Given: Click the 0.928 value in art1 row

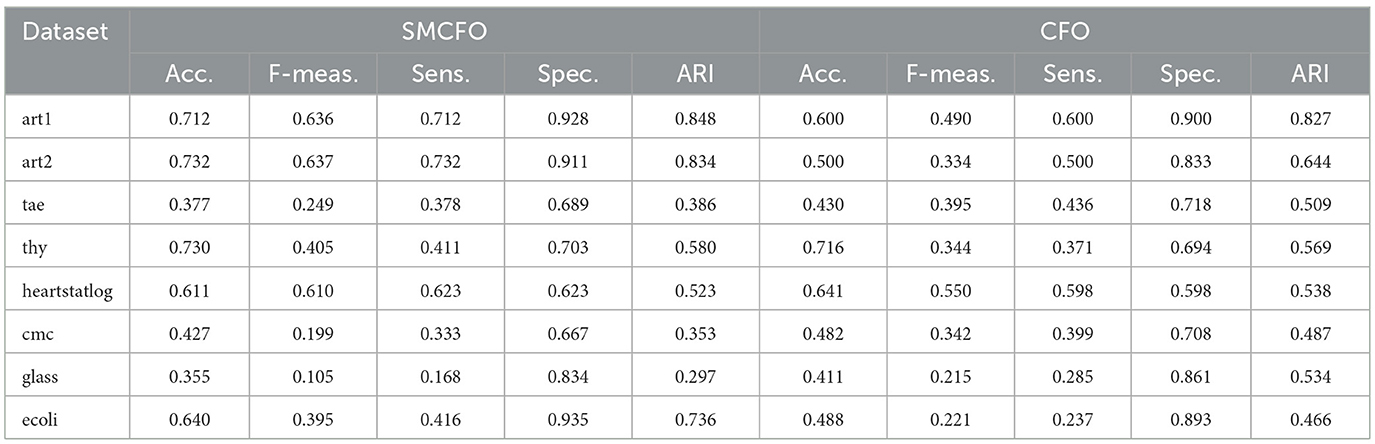Looking at the screenshot, I should pos(567,119).
